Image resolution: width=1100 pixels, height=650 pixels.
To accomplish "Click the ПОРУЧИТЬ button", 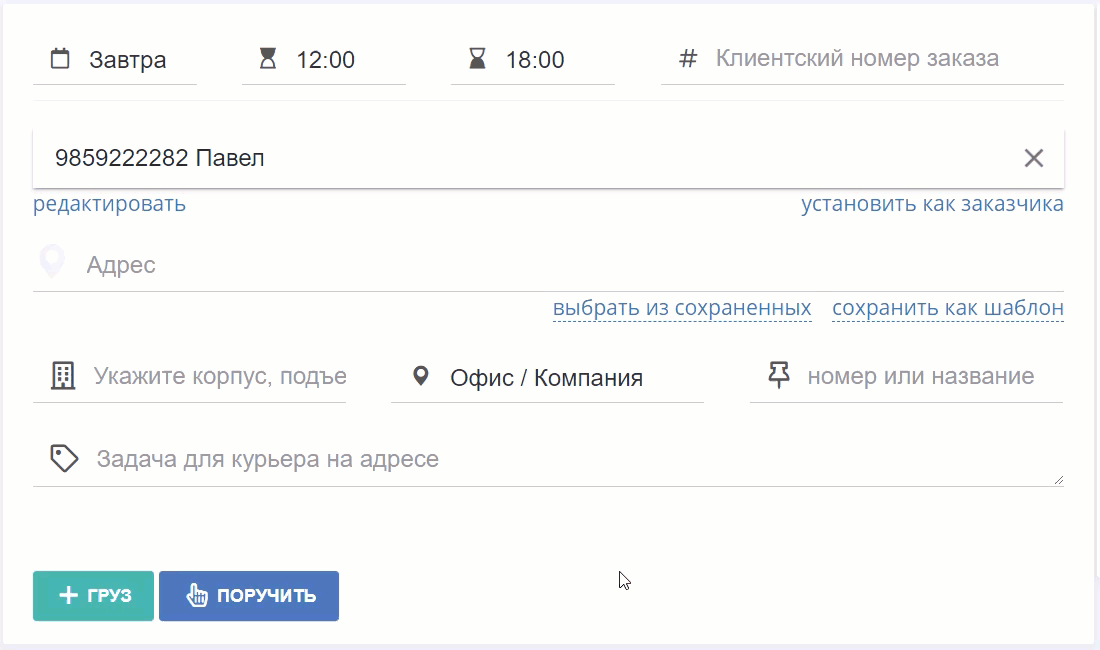I will point(249,596).
